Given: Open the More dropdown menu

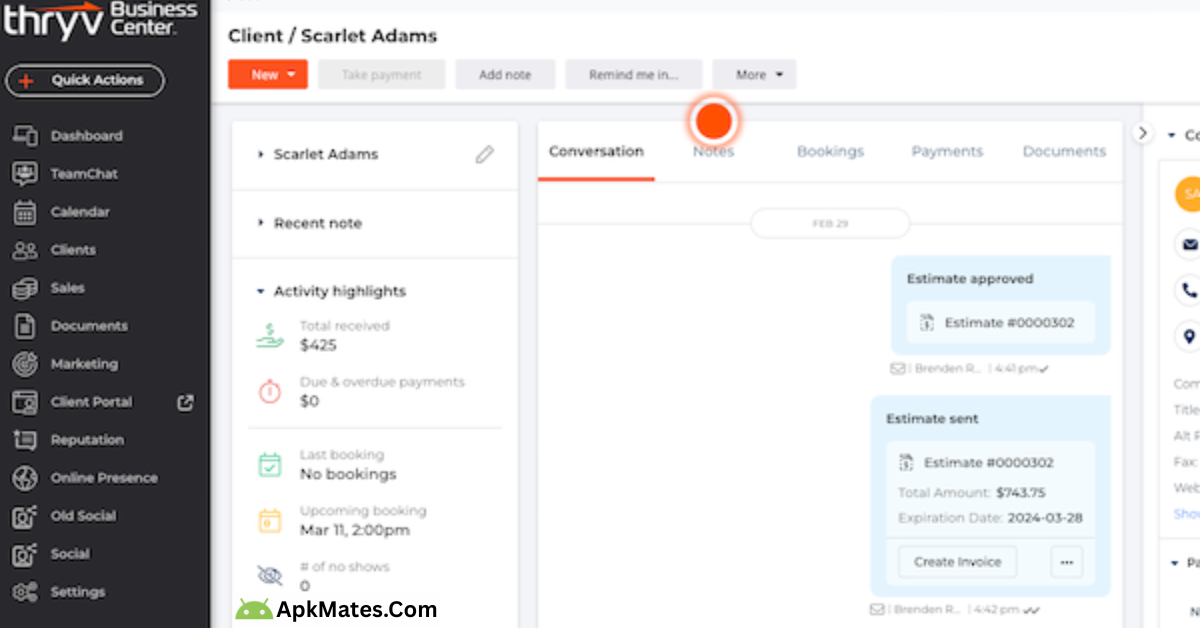Looking at the screenshot, I should point(755,74).
